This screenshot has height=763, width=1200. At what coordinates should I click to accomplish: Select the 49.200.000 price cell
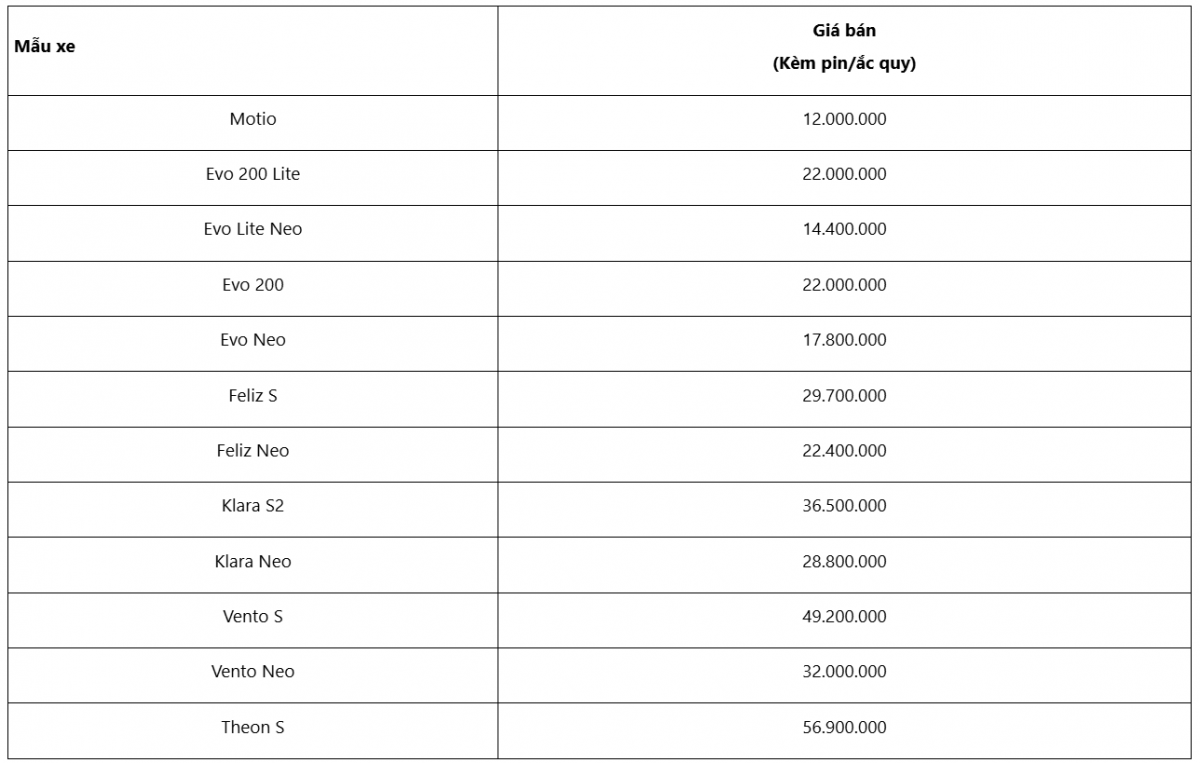pyautogui.click(x=845, y=617)
